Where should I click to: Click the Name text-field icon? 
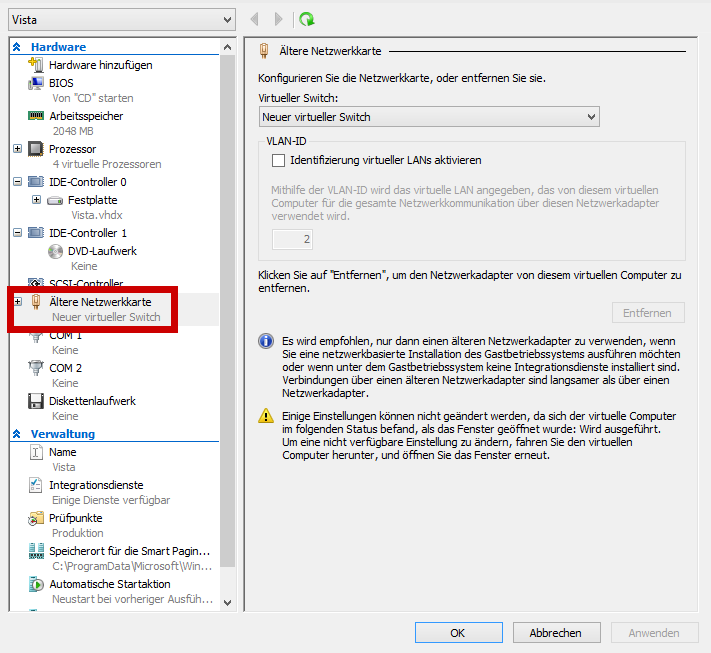(36, 452)
